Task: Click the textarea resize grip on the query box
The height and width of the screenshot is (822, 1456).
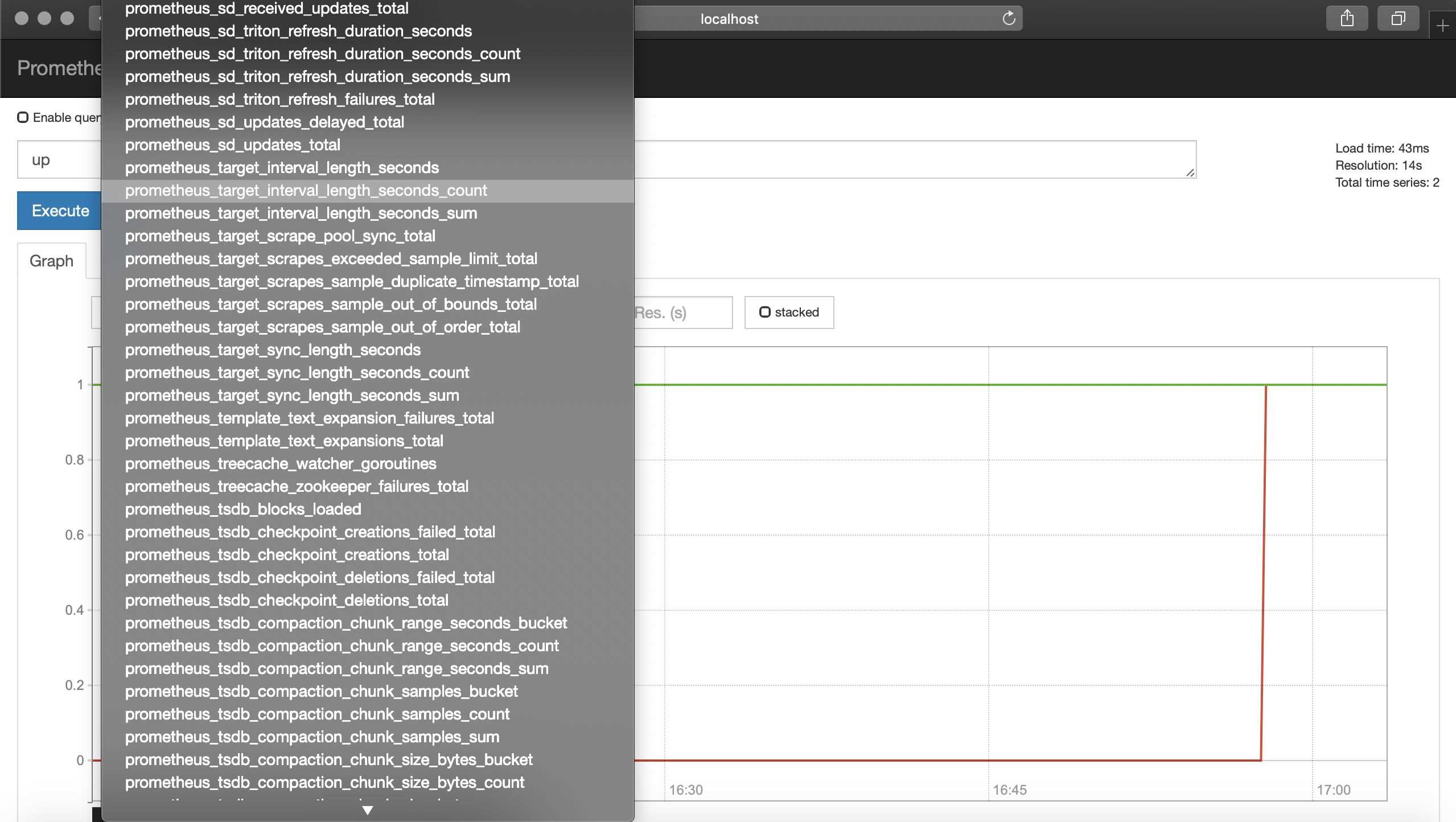Action: click(1191, 172)
